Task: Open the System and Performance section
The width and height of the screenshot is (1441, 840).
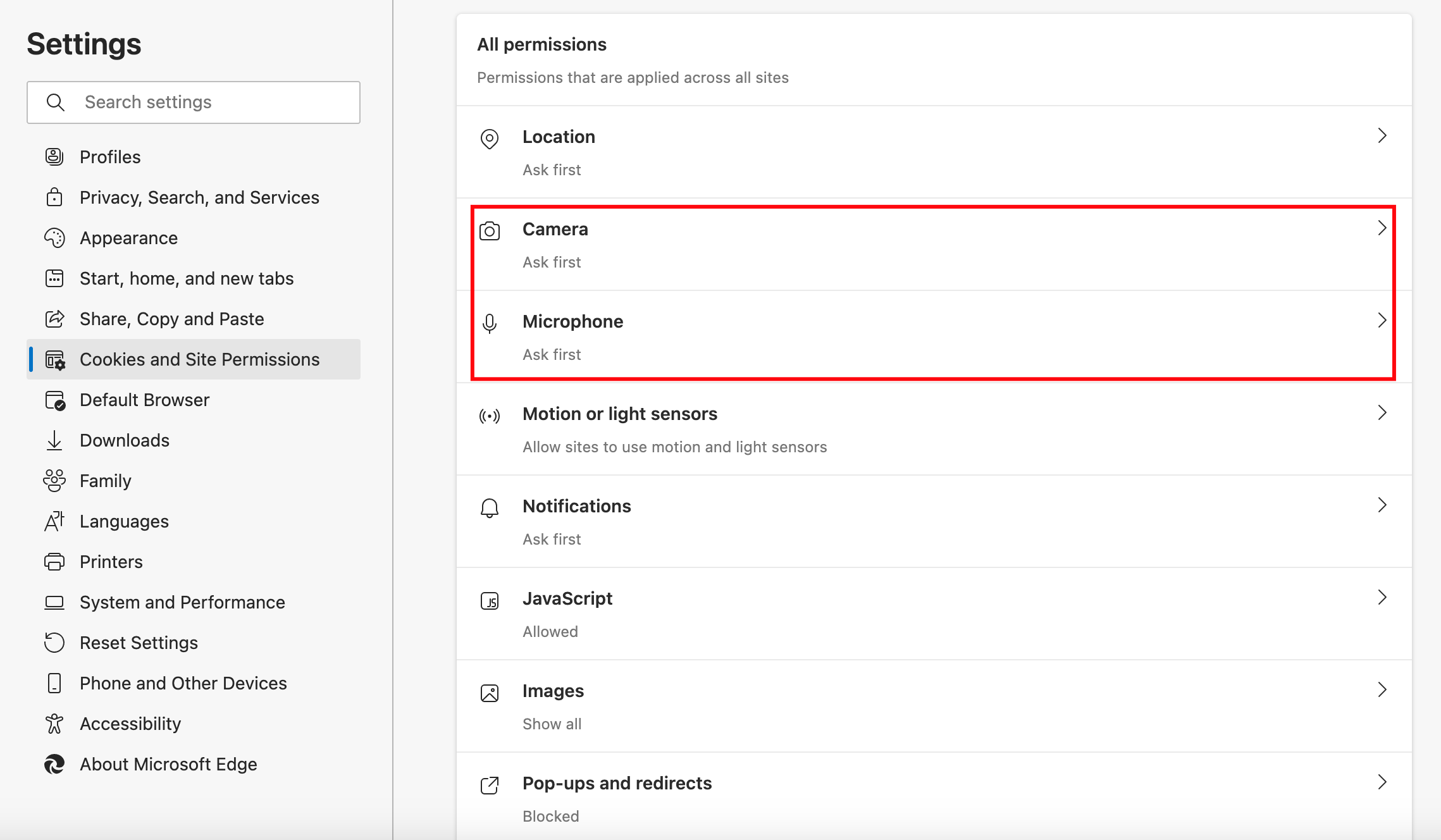Action: (x=182, y=602)
